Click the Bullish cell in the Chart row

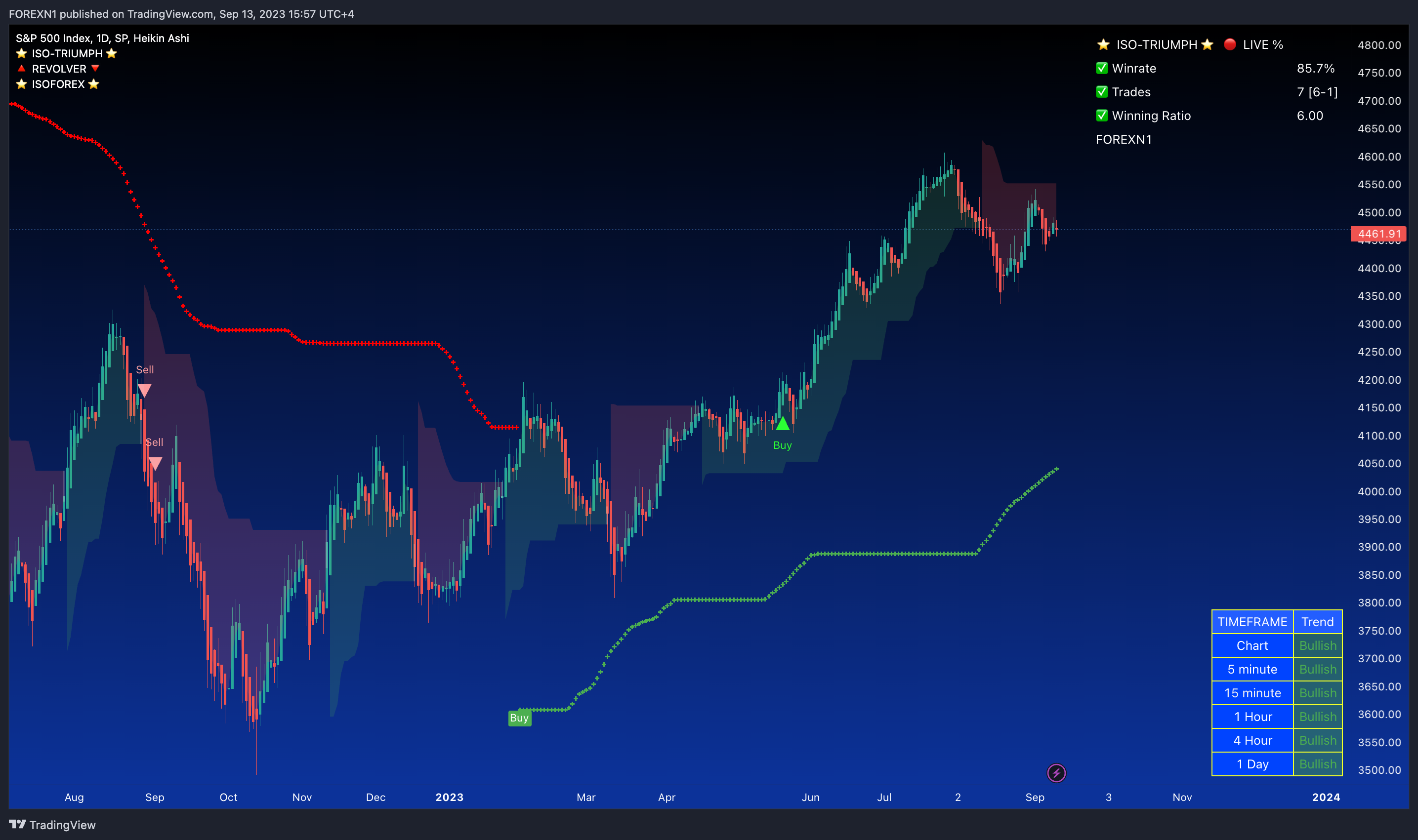coord(1317,645)
